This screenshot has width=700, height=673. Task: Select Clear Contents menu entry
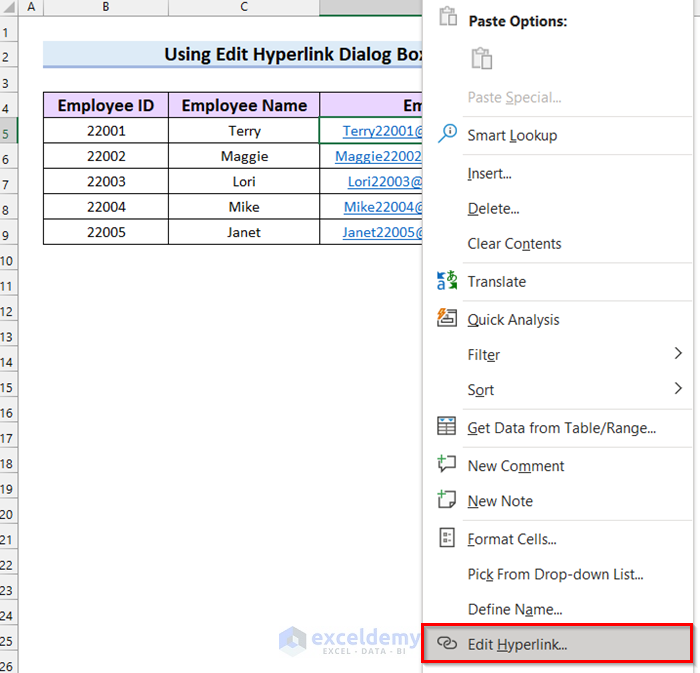[514, 244]
